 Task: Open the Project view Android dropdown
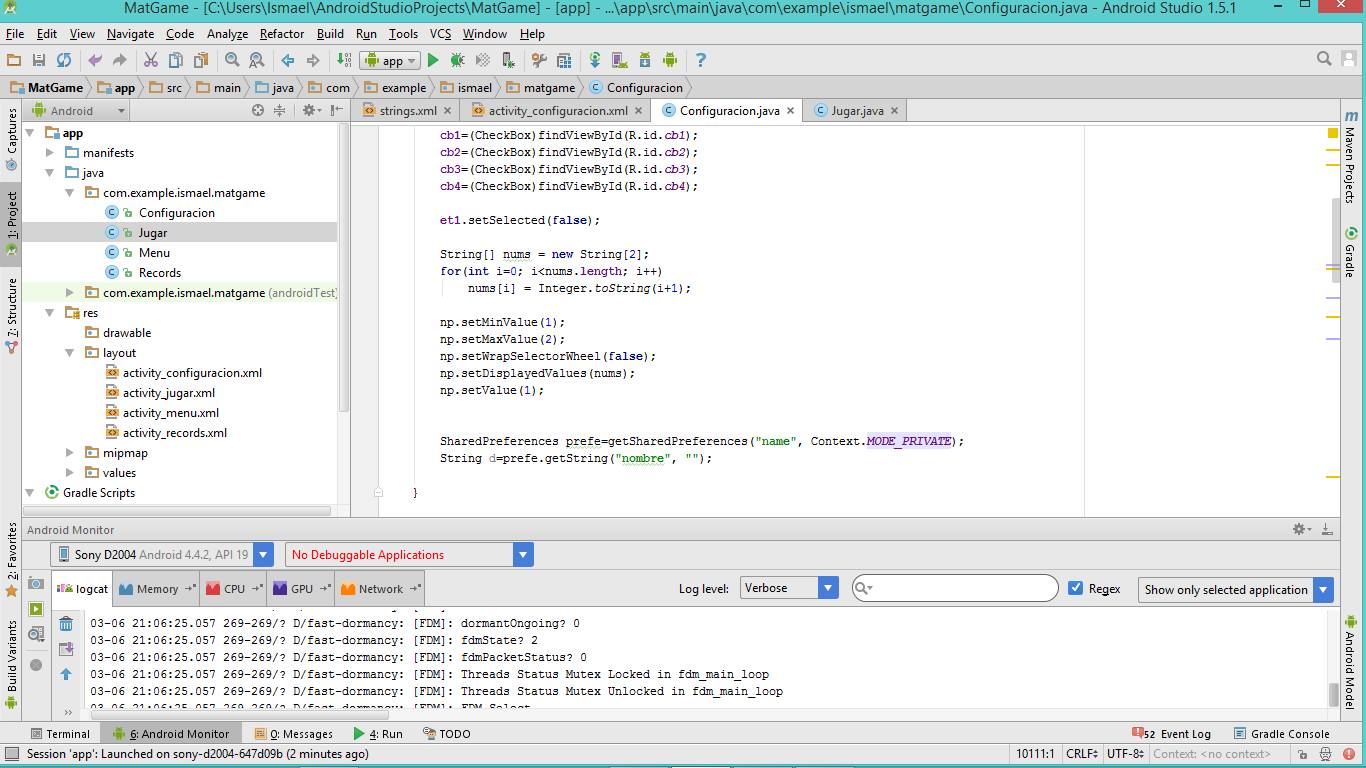coord(80,111)
